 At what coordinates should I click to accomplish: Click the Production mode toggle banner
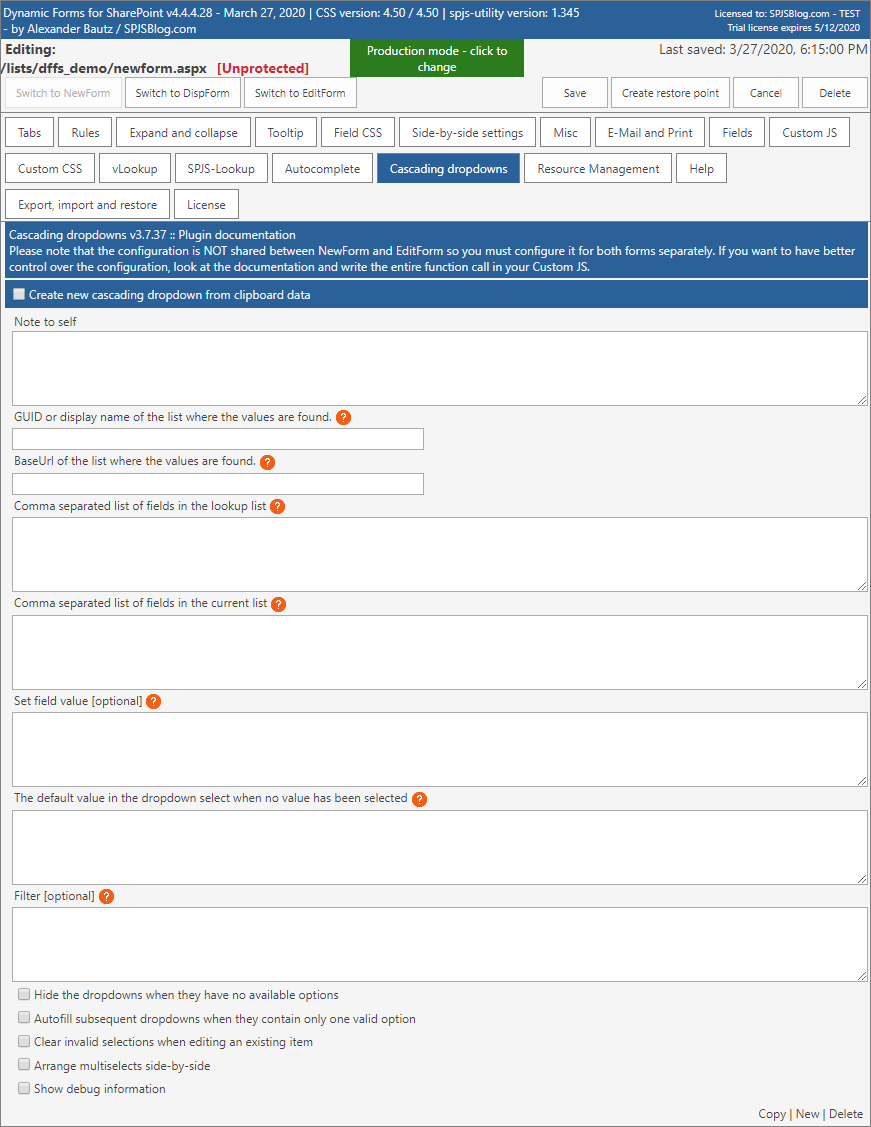(437, 59)
